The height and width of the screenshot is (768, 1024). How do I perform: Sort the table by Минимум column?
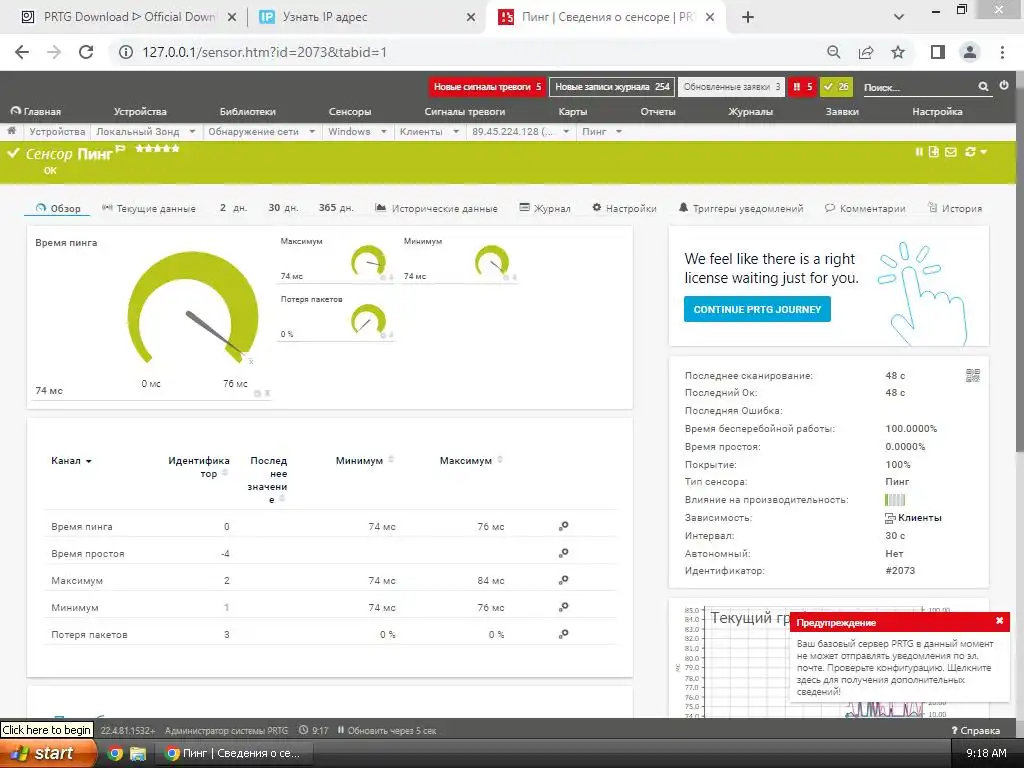364,460
